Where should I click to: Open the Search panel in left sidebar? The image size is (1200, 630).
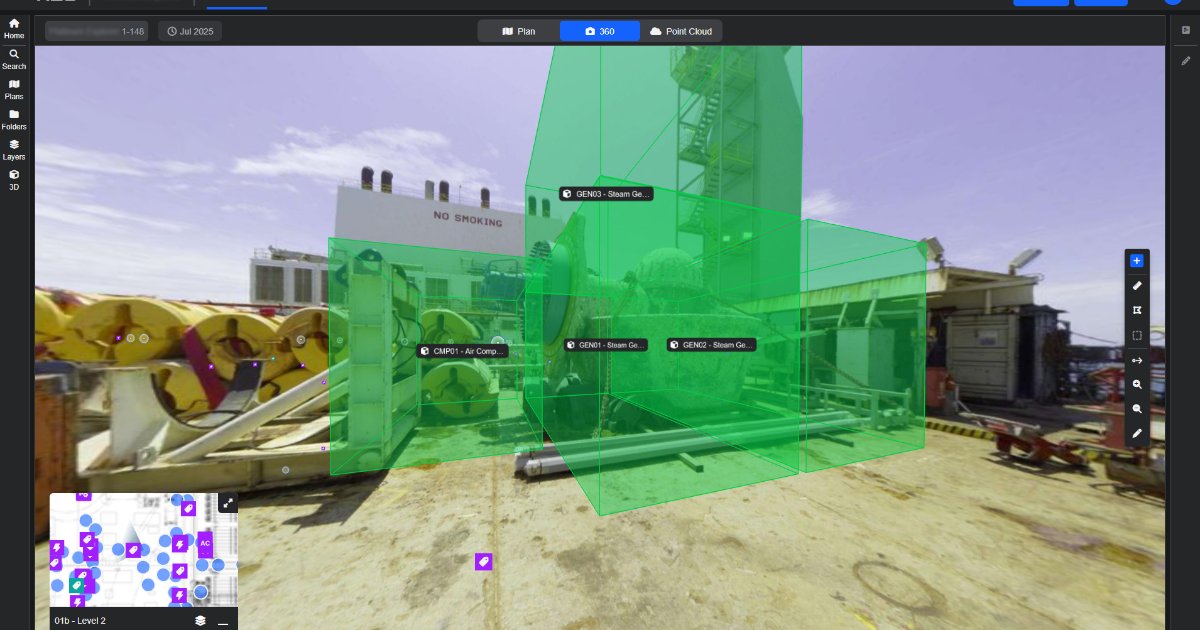click(x=14, y=58)
